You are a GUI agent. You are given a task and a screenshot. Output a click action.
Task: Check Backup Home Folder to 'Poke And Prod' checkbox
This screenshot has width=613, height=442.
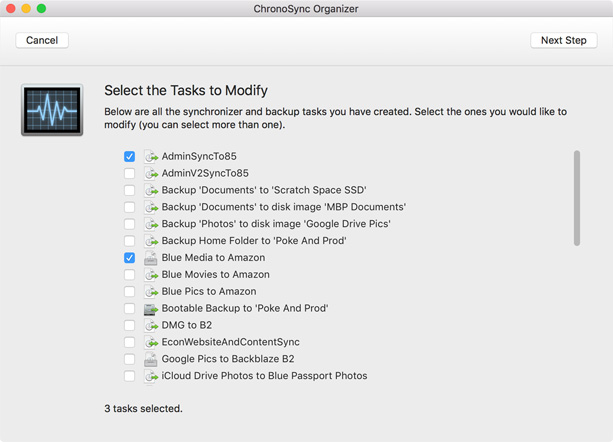coord(129,241)
